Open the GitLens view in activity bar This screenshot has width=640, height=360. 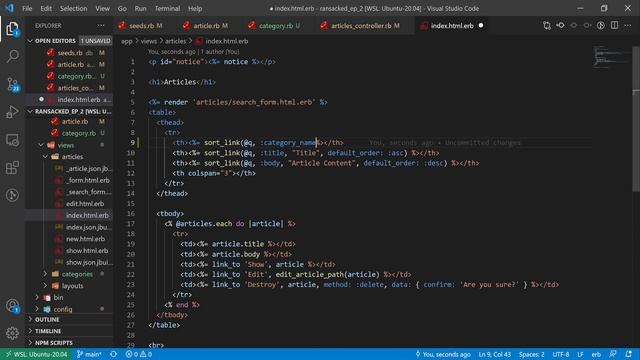pos(12,195)
